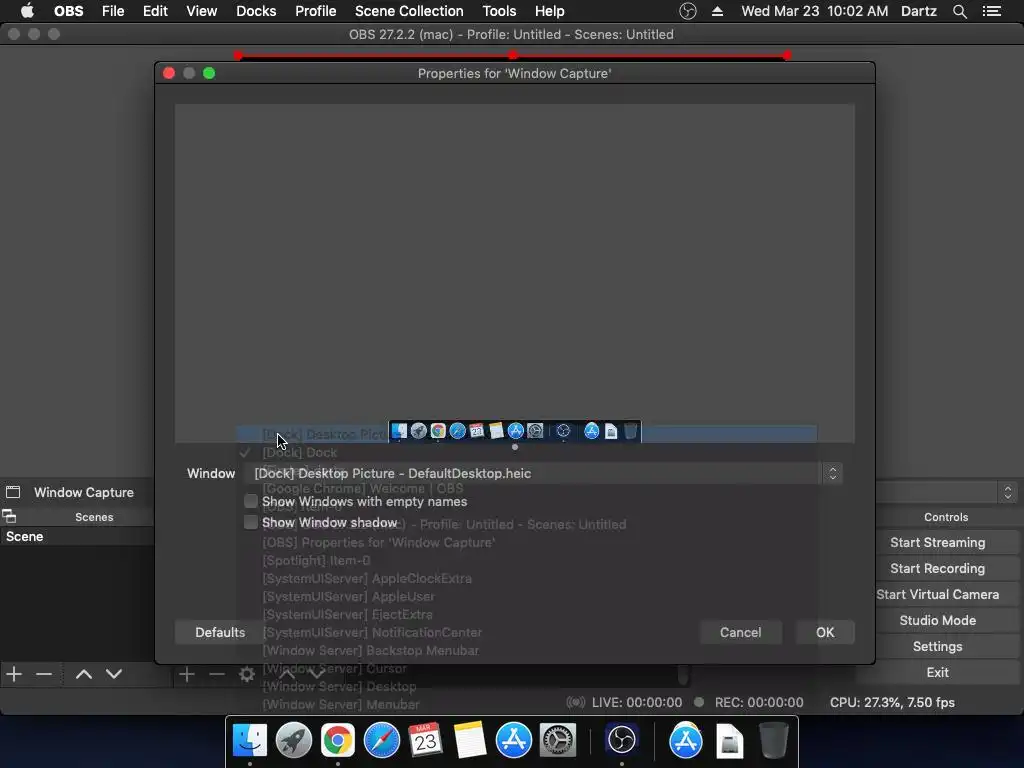Image resolution: width=1024 pixels, height=768 pixels.
Task: Toggle Studio Mode
Action: pos(938,620)
